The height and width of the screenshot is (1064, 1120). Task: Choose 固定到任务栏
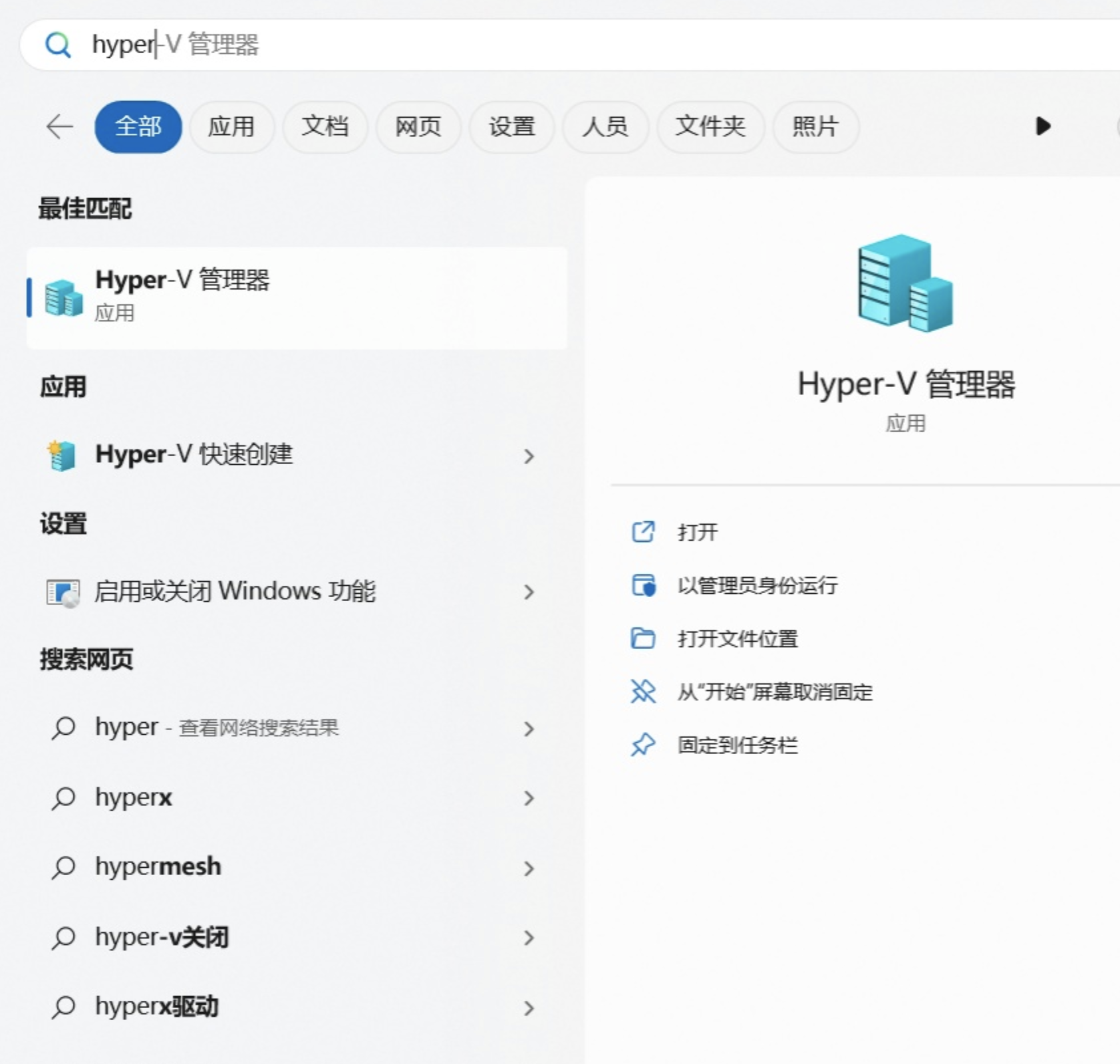[x=738, y=745]
